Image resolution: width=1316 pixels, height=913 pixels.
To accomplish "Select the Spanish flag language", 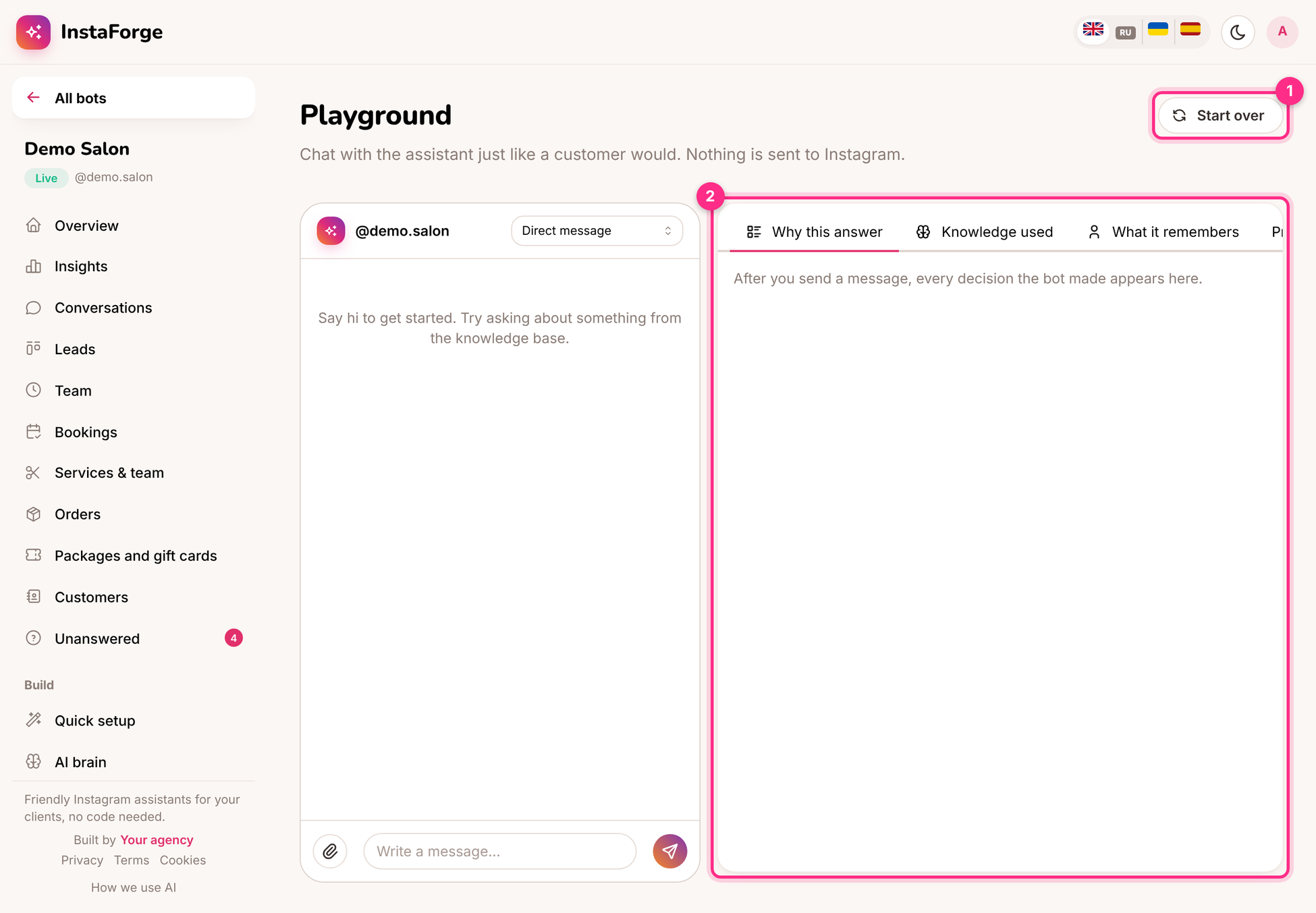I will (1190, 30).
